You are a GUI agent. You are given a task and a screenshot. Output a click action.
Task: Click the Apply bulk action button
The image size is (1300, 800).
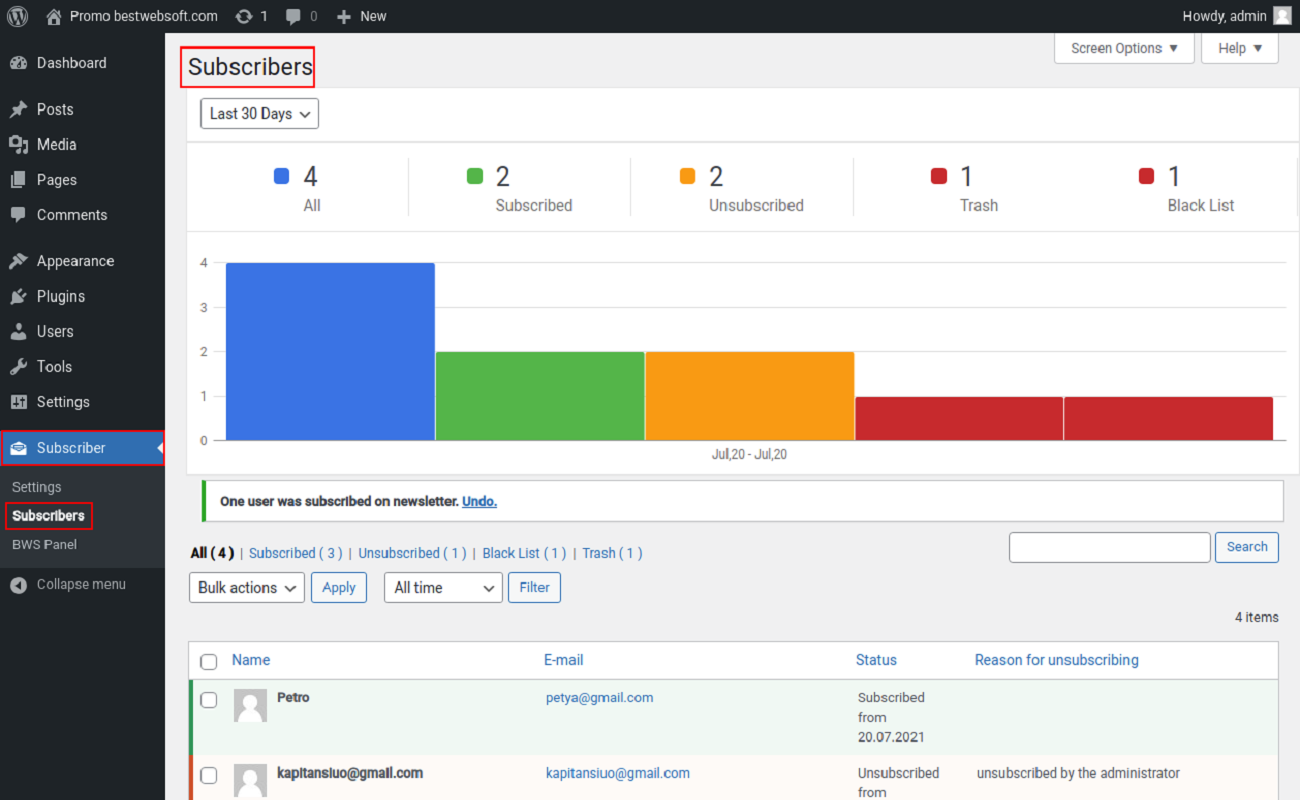coord(339,587)
